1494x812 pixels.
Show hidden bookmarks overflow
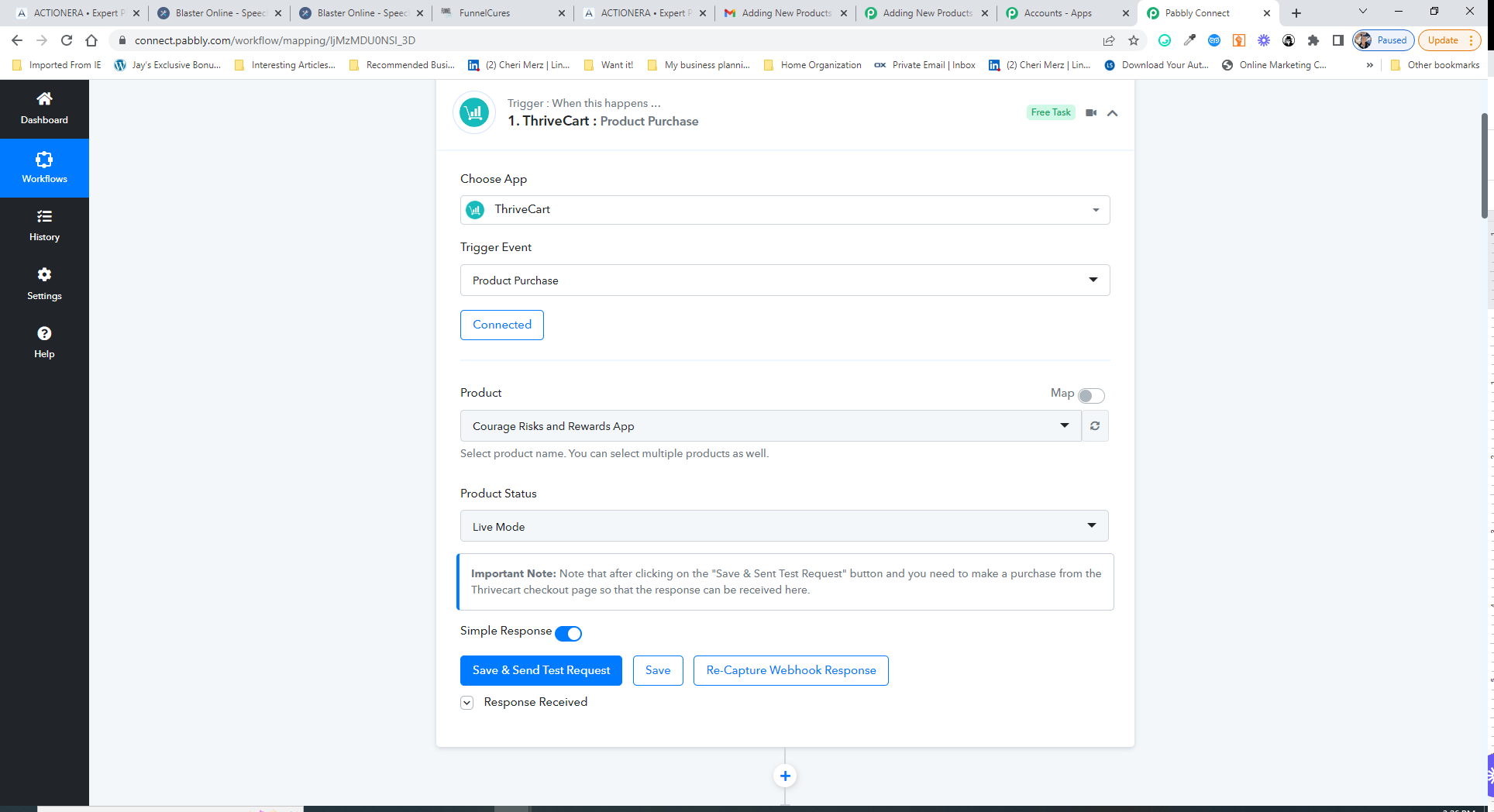tap(1370, 65)
